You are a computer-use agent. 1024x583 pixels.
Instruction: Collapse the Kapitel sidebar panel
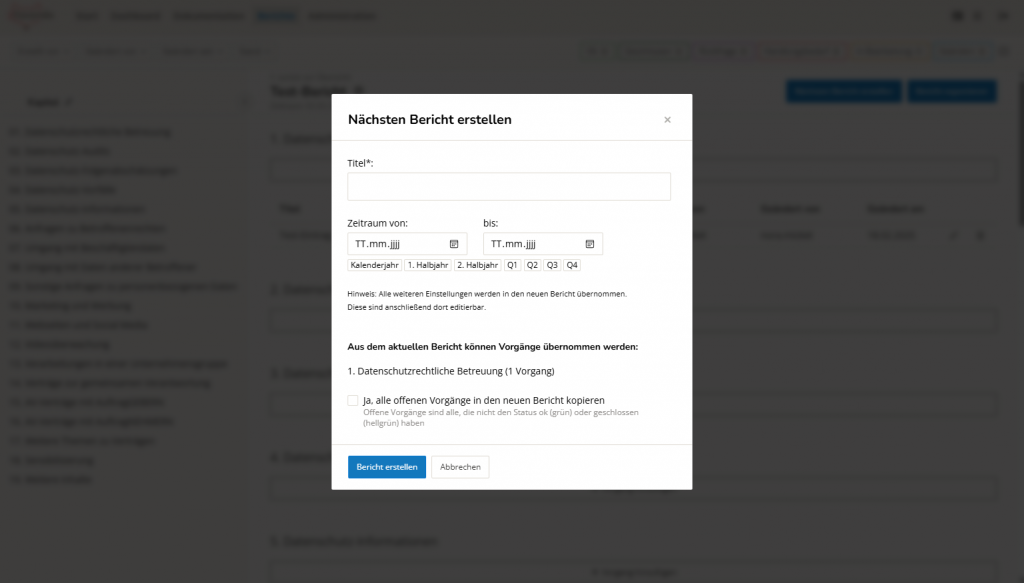point(245,101)
